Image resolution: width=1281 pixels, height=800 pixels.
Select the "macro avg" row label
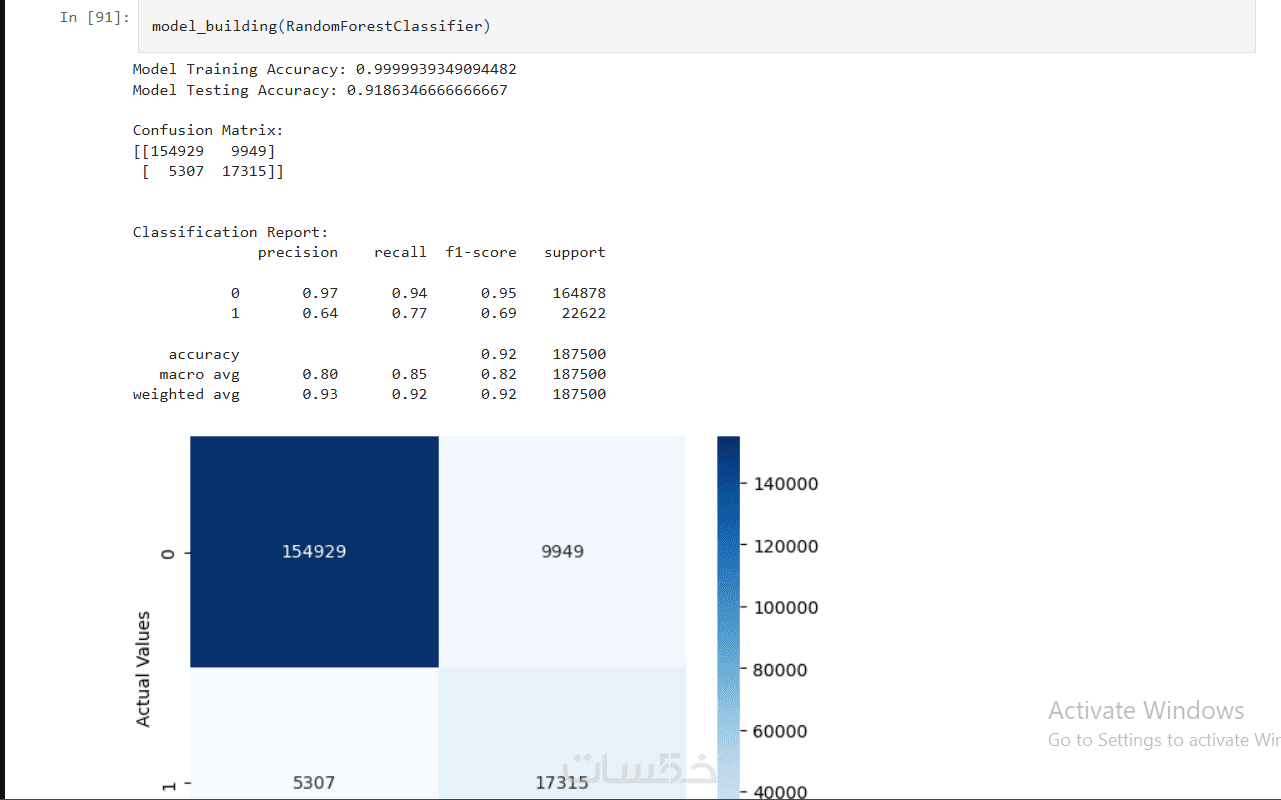click(x=199, y=374)
